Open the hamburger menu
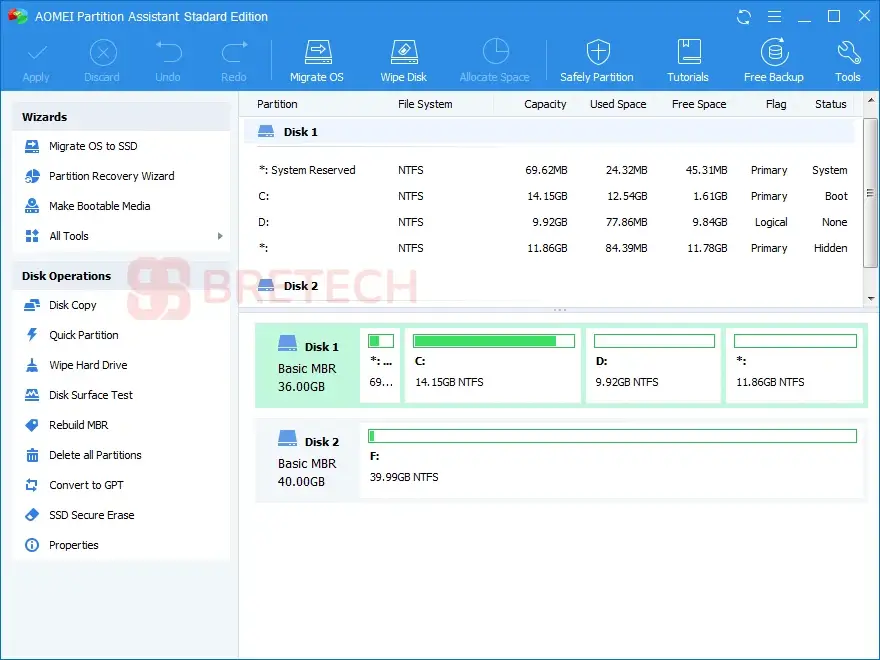This screenshot has height=660, width=880. (774, 16)
